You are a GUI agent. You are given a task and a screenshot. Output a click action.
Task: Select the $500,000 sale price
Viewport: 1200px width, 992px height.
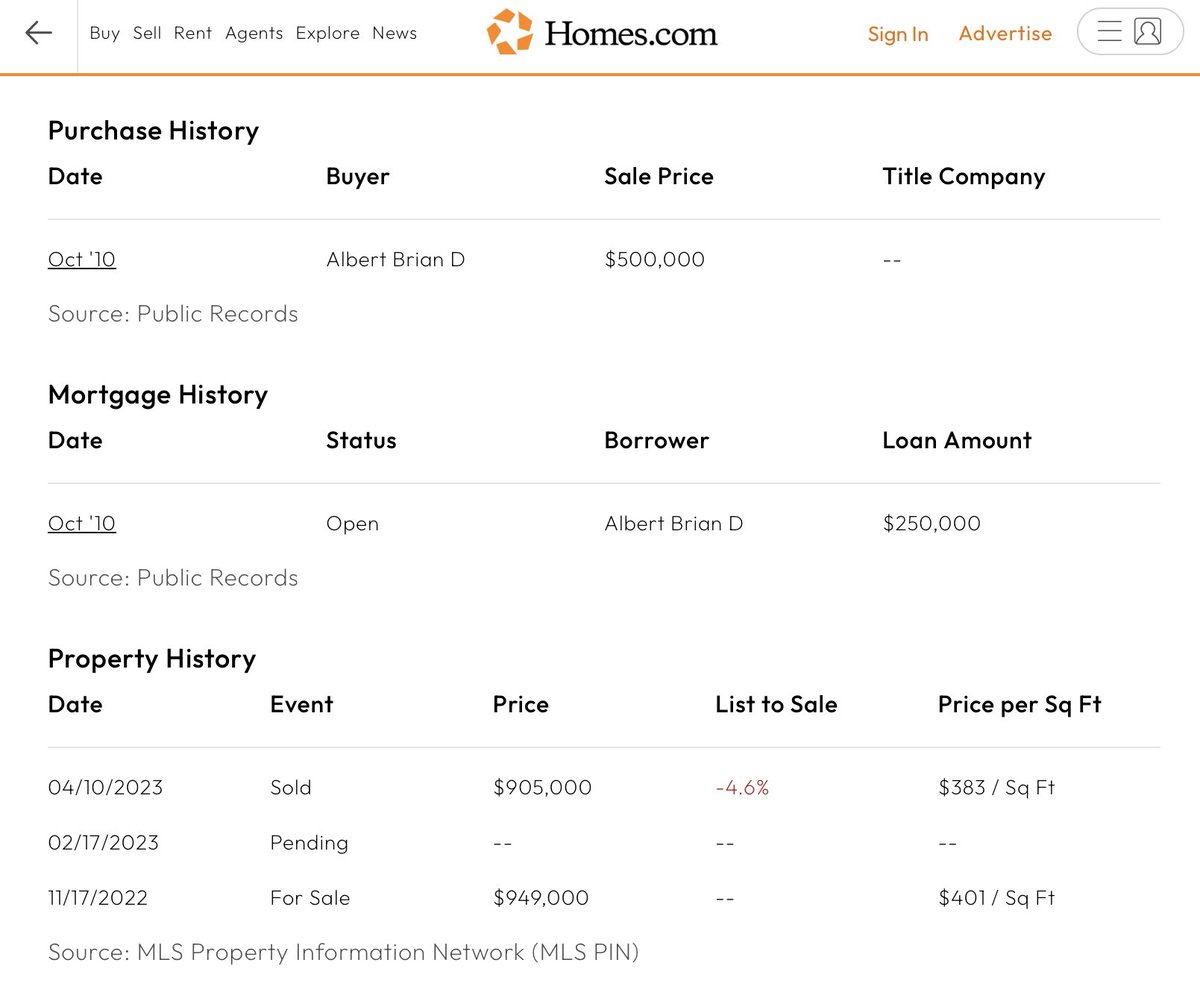(655, 259)
